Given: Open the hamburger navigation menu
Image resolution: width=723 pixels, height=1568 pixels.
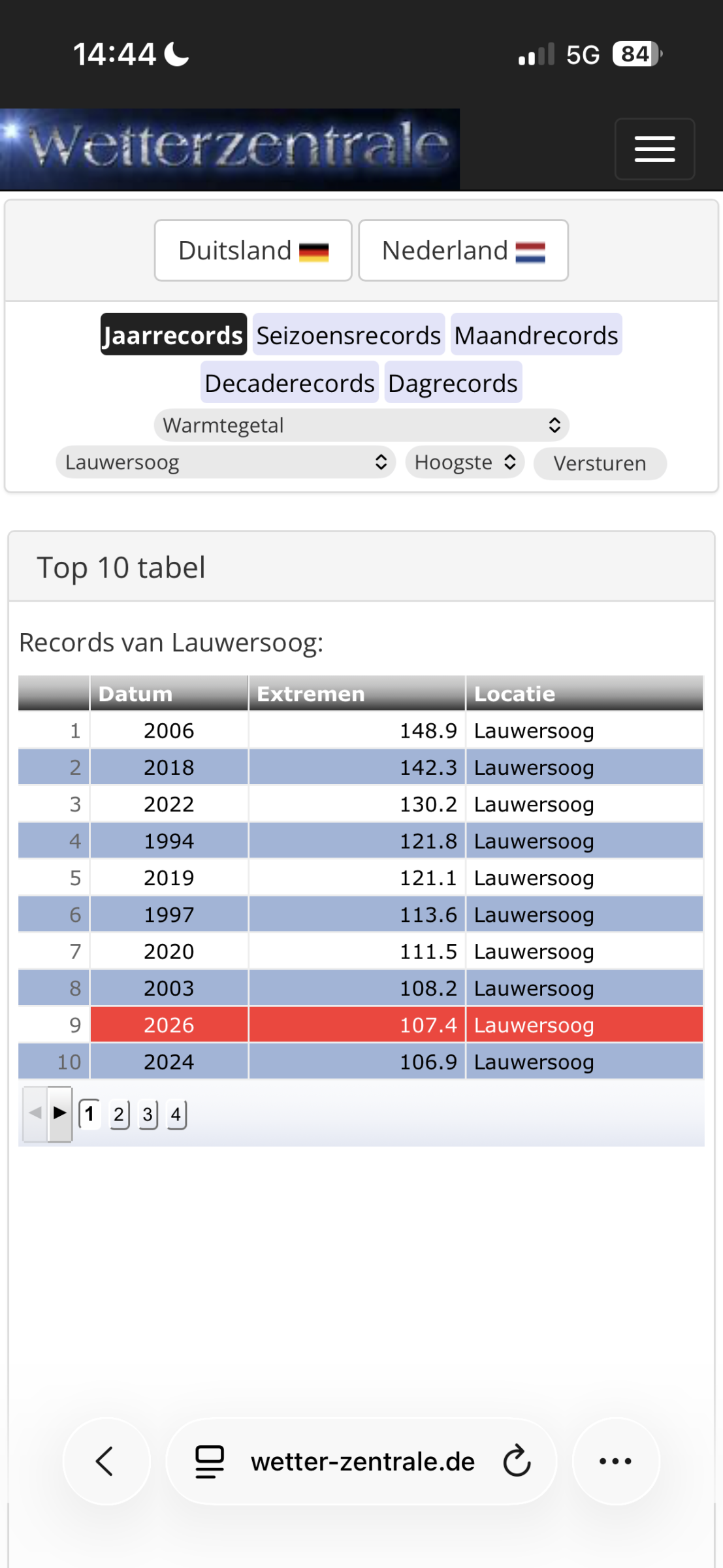Looking at the screenshot, I should coord(654,149).
